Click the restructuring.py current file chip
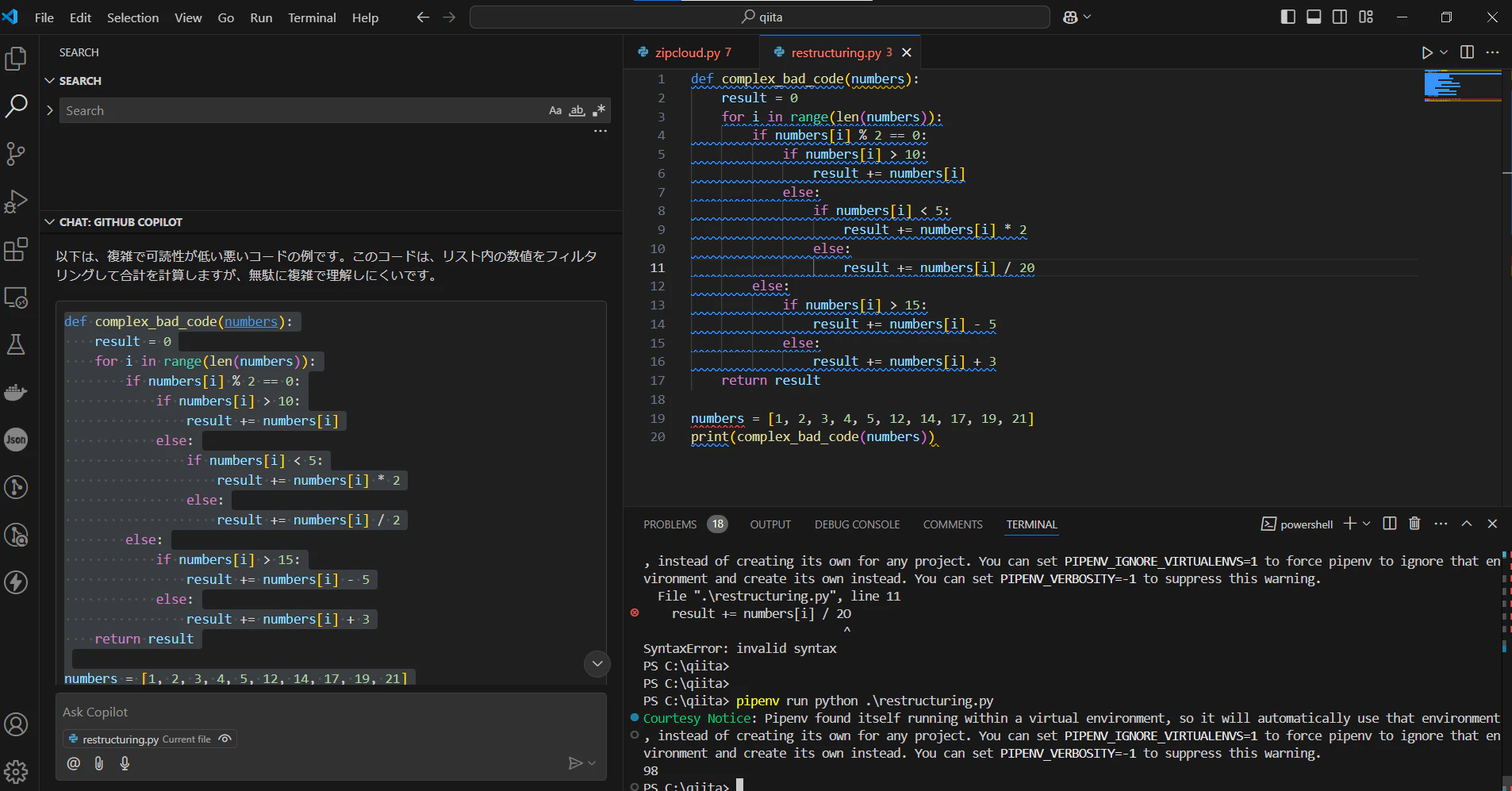This screenshot has height=791, width=1512. [149, 739]
